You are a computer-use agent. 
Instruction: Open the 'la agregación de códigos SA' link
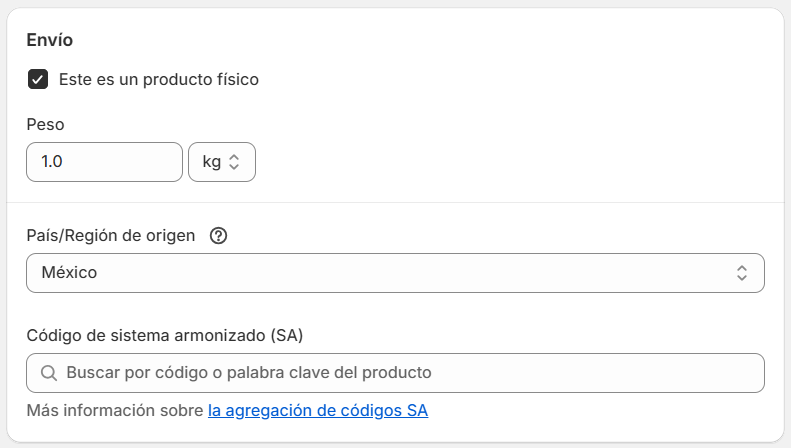click(317, 410)
